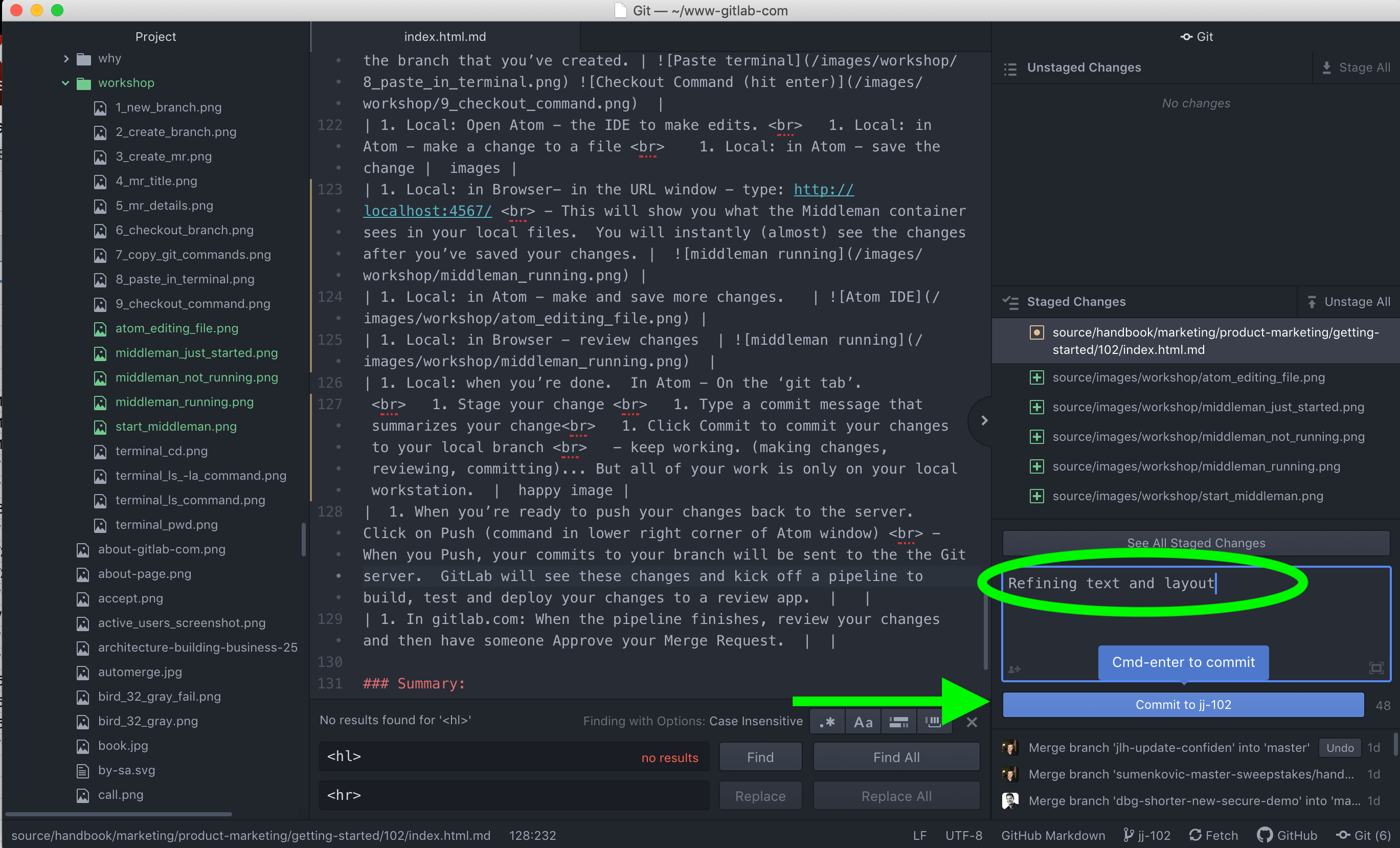Image resolution: width=1400 pixels, height=848 pixels.
Task: Click the file icon of about-page.png
Action: coord(83,574)
